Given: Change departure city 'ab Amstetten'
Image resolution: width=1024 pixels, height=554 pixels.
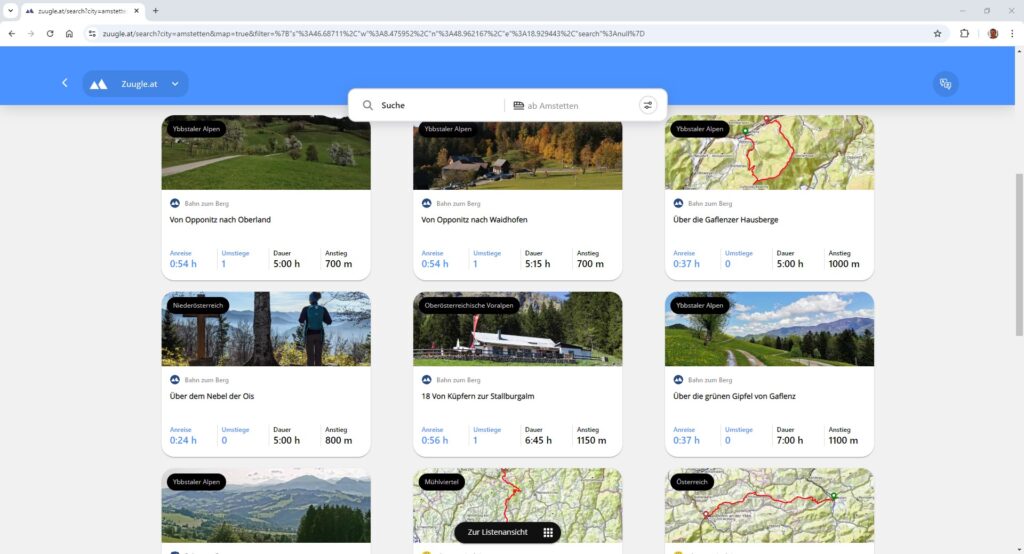Looking at the screenshot, I should click(552, 106).
